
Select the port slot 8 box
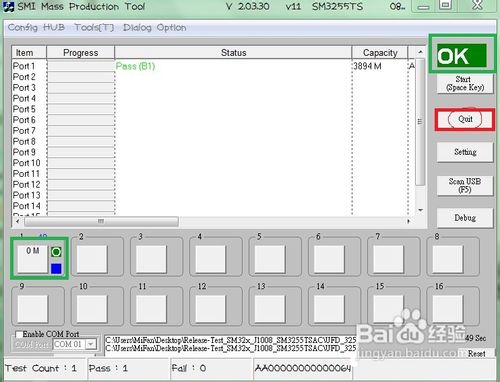click(x=448, y=259)
